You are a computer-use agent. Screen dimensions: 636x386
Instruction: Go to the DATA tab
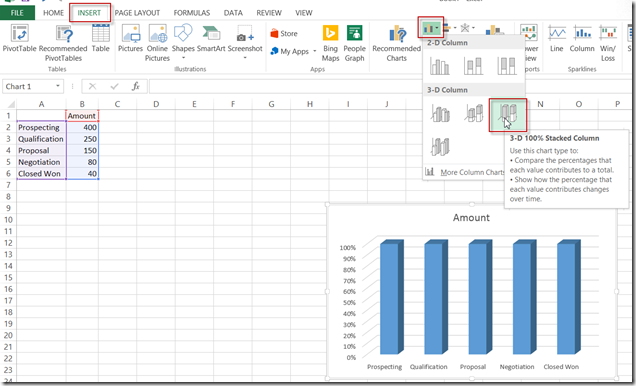[233, 13]
